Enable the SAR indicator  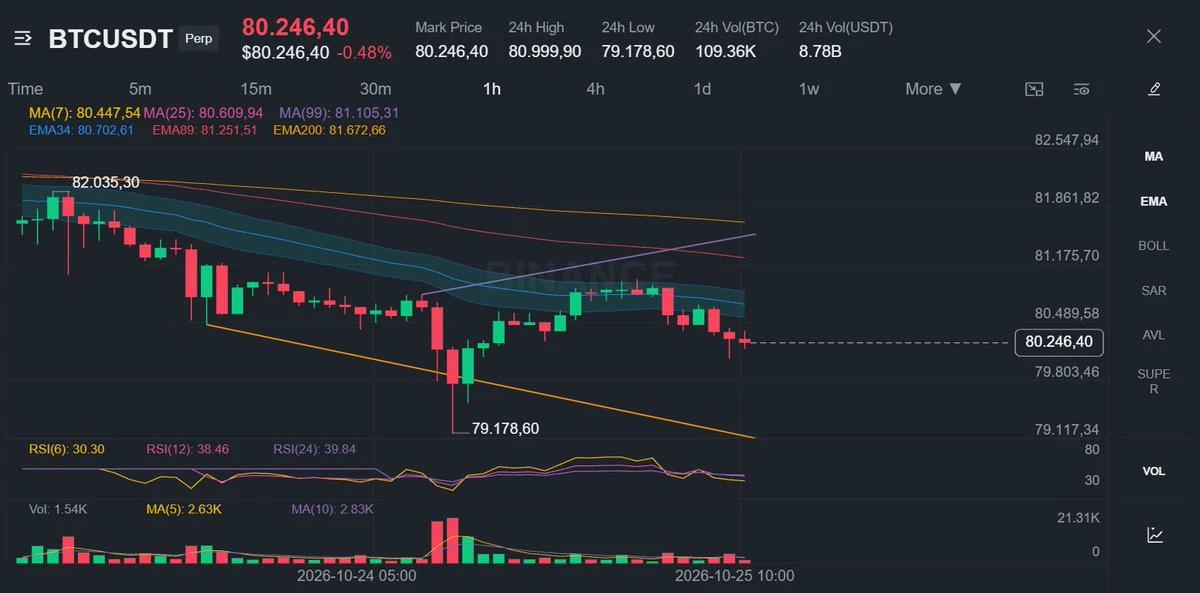click(x=1154, y=290)
